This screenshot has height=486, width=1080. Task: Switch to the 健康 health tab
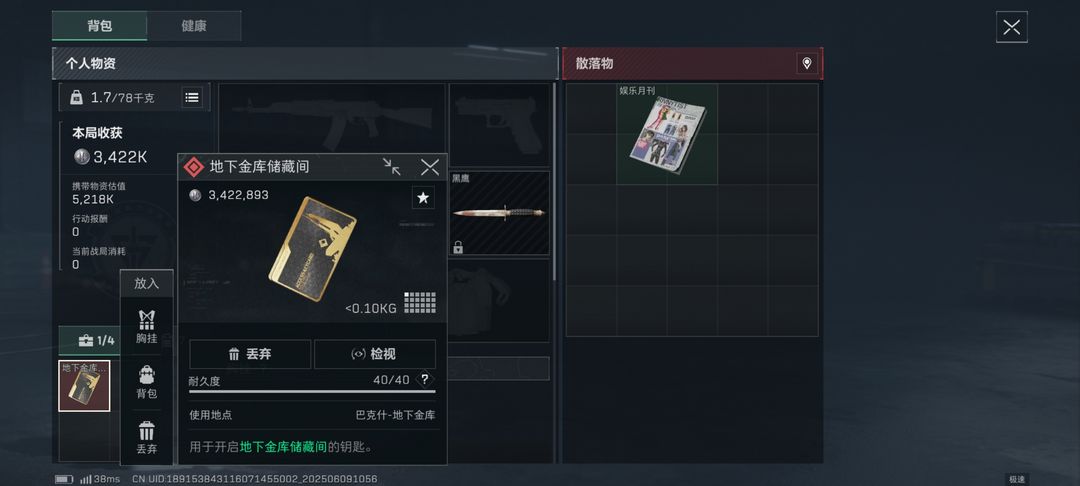(x=194, y=26)
